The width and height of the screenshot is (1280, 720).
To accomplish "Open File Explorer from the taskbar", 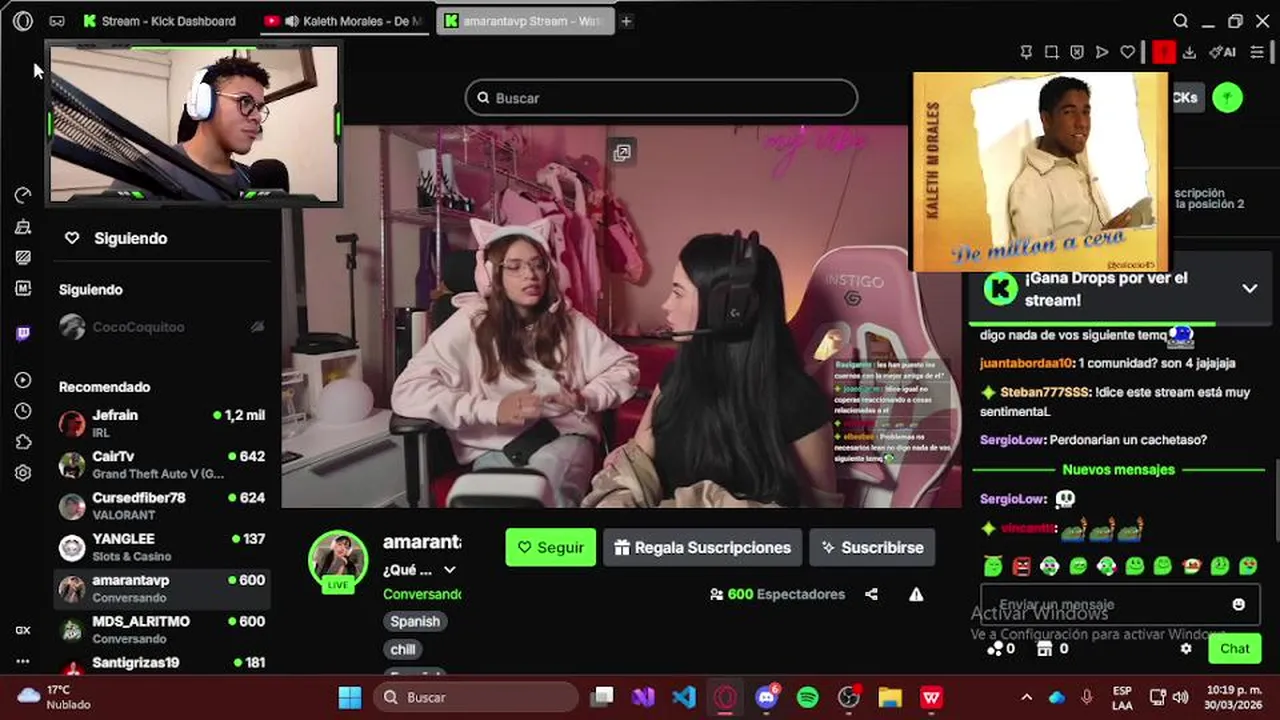I will tap(890, 697).
